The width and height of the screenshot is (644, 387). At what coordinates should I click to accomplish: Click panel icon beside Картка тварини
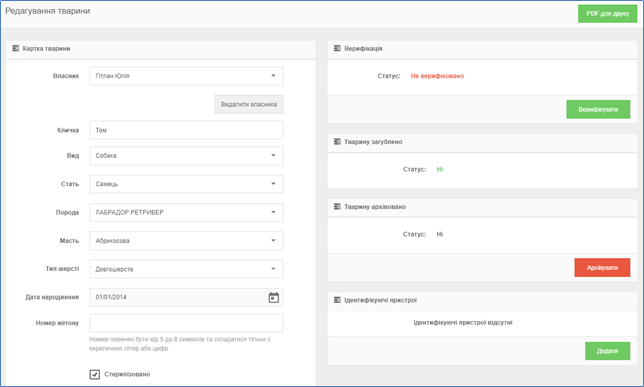16,48
